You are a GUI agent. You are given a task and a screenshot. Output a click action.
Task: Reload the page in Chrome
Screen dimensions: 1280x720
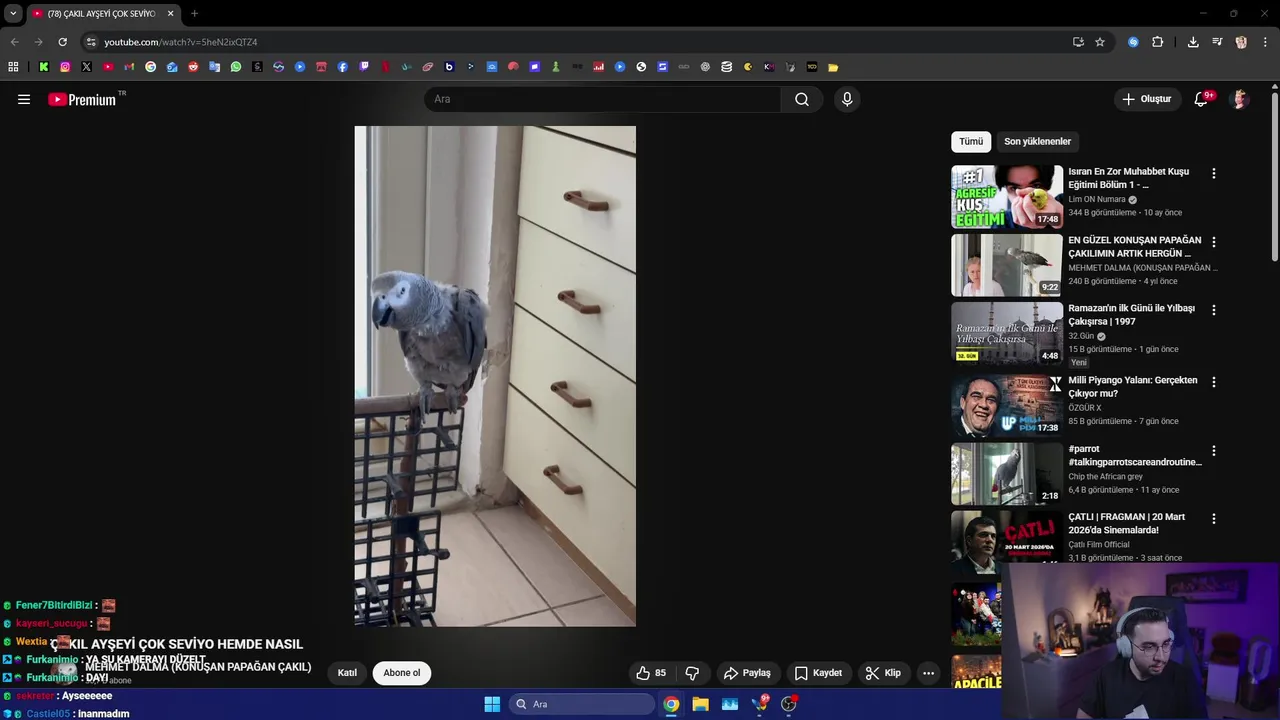tap(62, 42)
